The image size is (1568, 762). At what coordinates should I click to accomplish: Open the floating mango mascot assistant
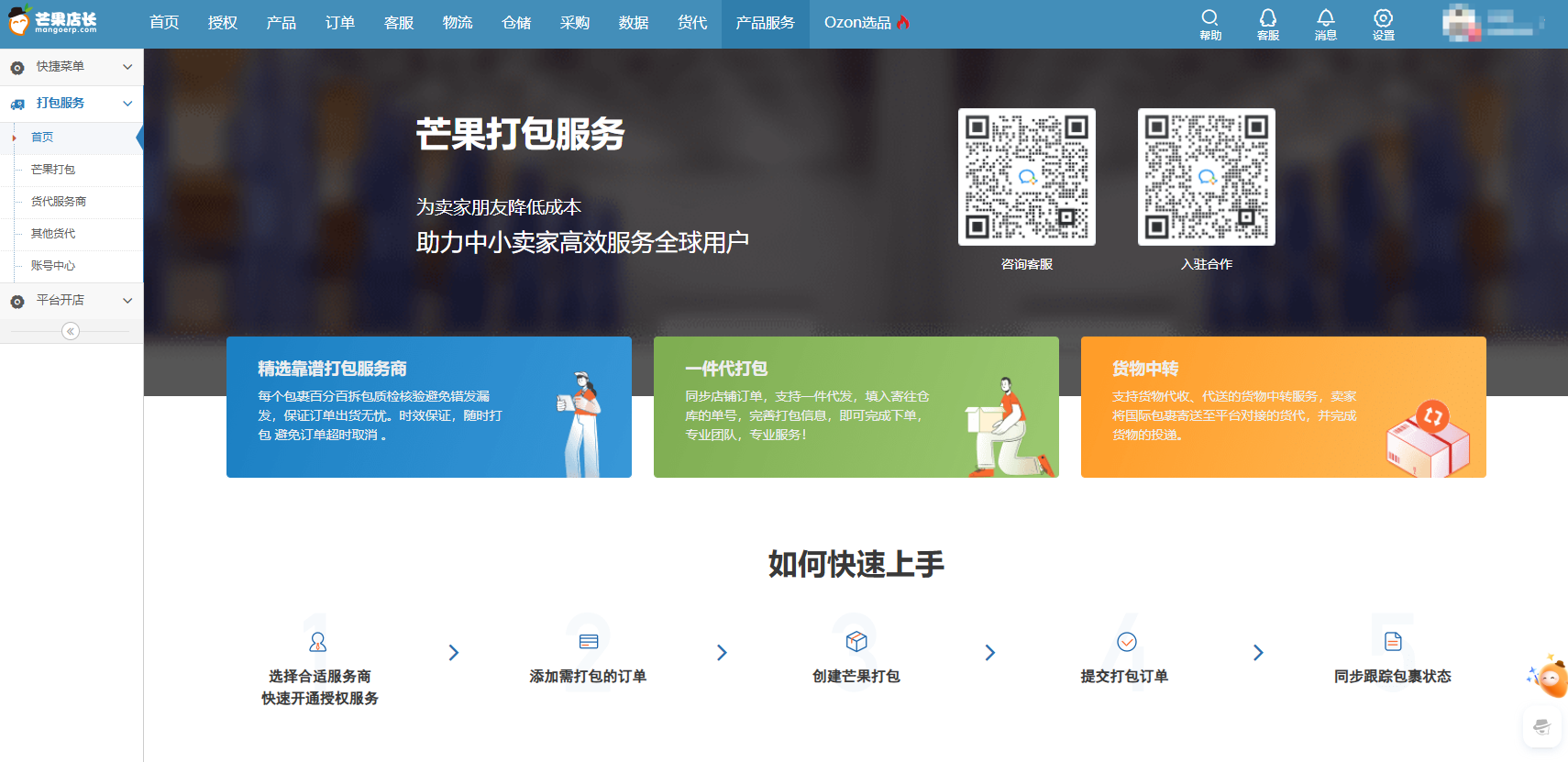1549,677
